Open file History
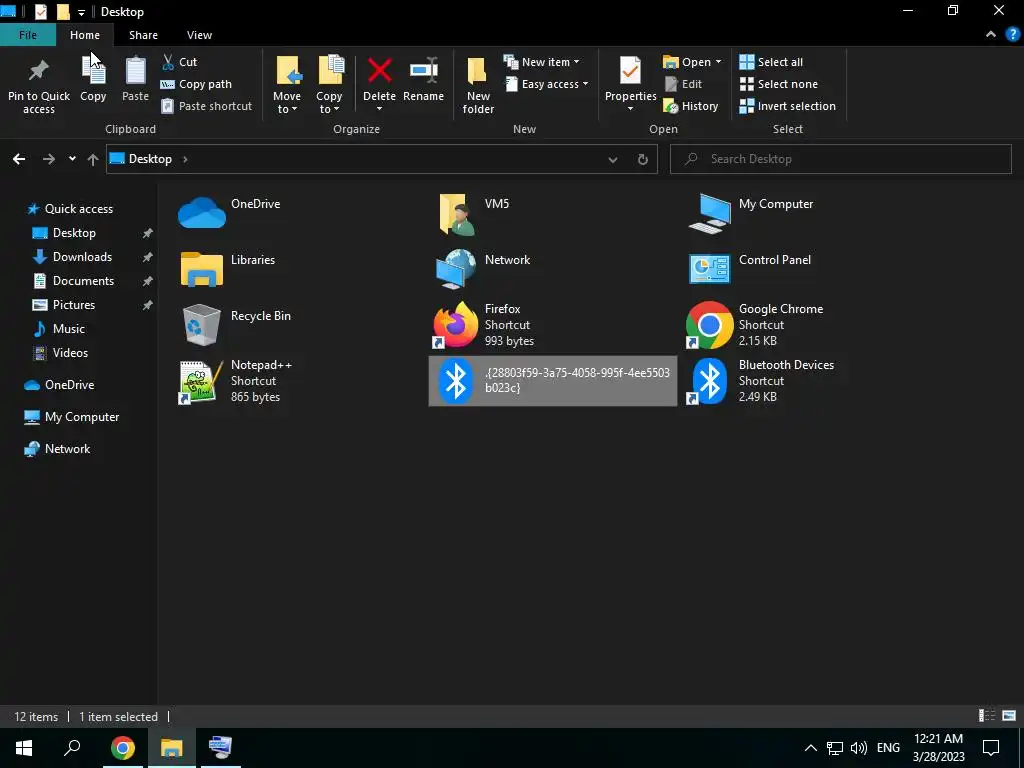This screenshot has width=1024, height=768. click(x=690, y=106)
